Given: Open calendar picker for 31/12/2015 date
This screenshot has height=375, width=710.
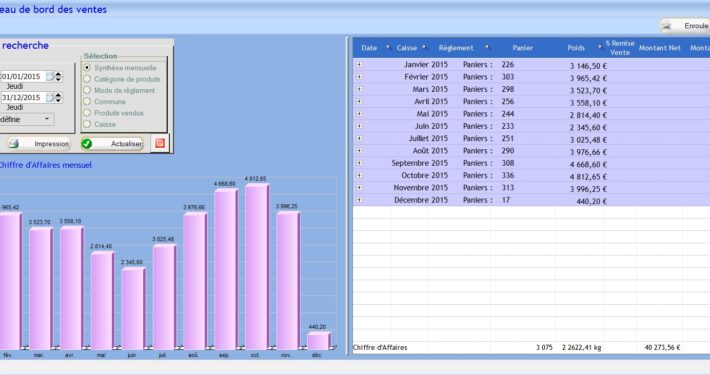Looking at the screenshot, I should tap(50, 97).
